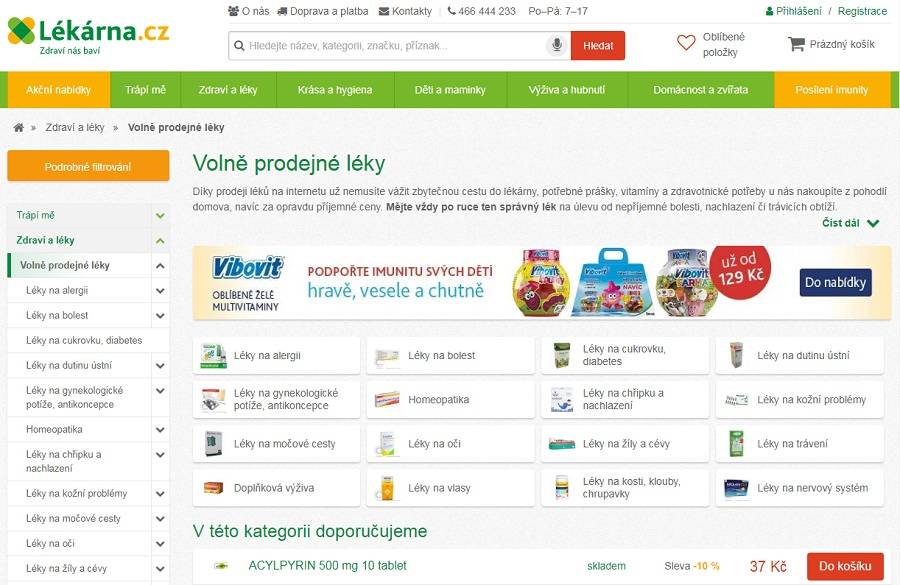Viewport: 900px width, 585px height.
Task: Expand Homeopatika subcategory in sidebar
Action: (x=160, y=429)
